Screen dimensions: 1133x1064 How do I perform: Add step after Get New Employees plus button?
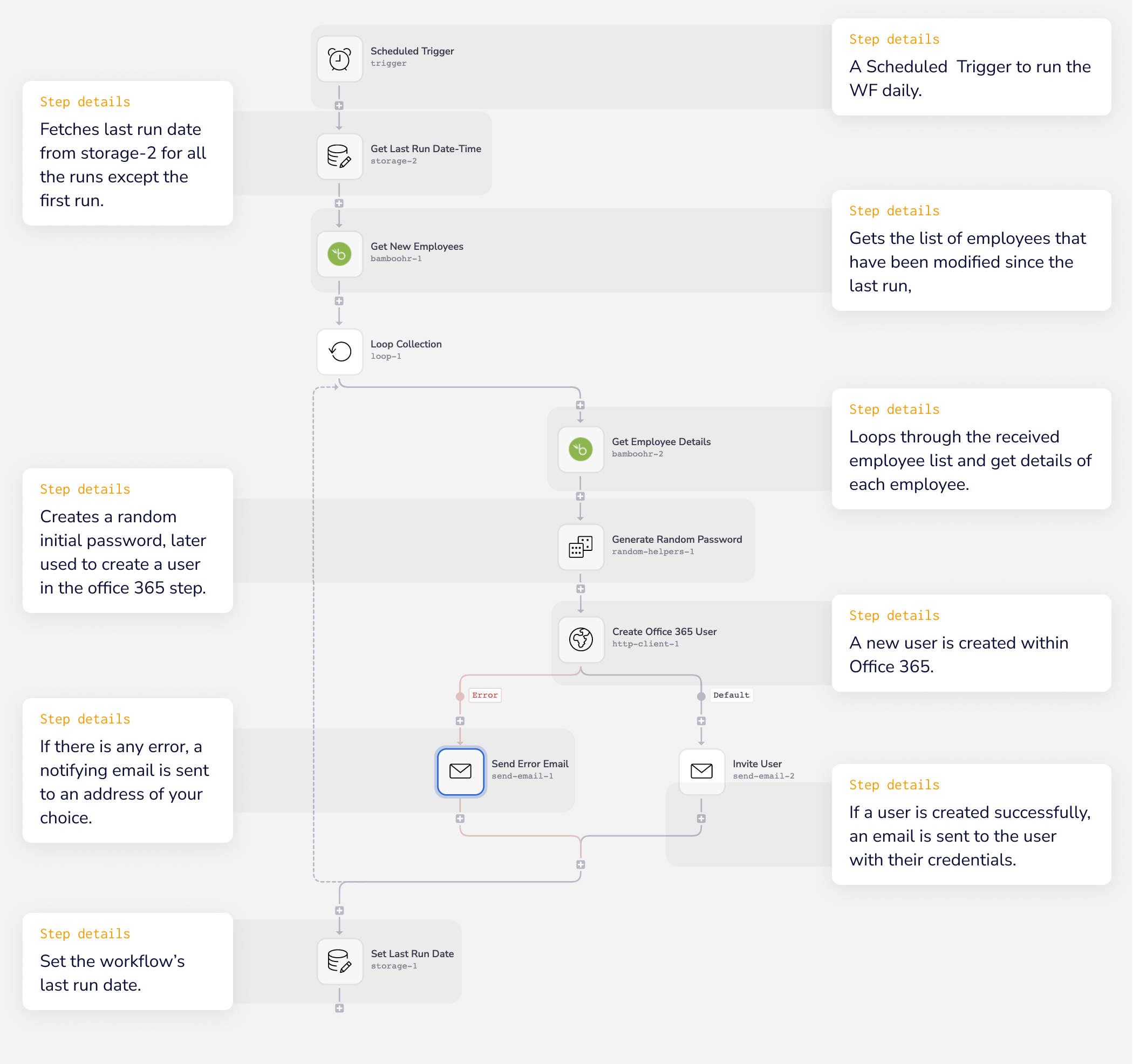339,301
